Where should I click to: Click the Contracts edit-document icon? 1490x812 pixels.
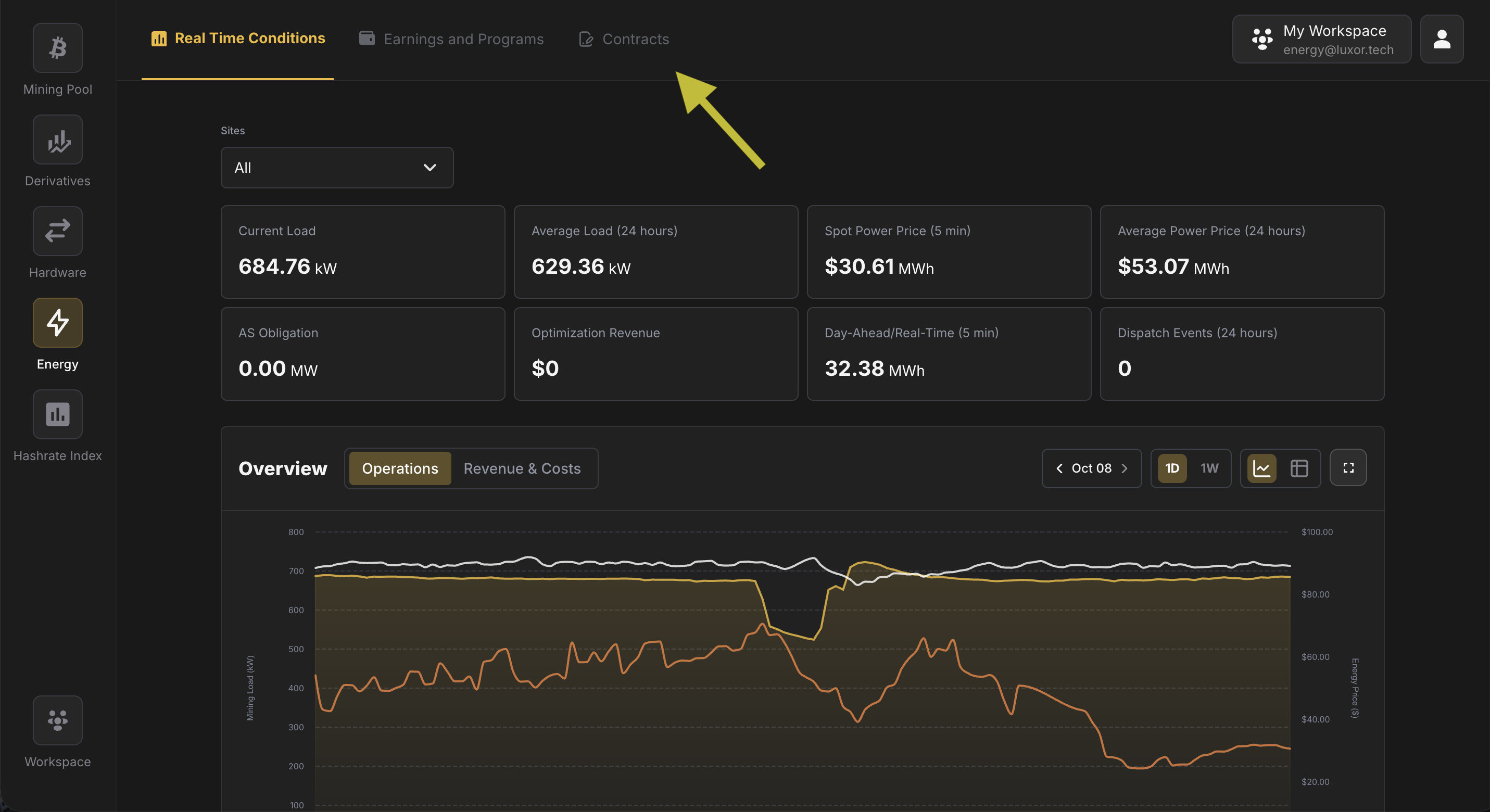(x=586, y=39)
